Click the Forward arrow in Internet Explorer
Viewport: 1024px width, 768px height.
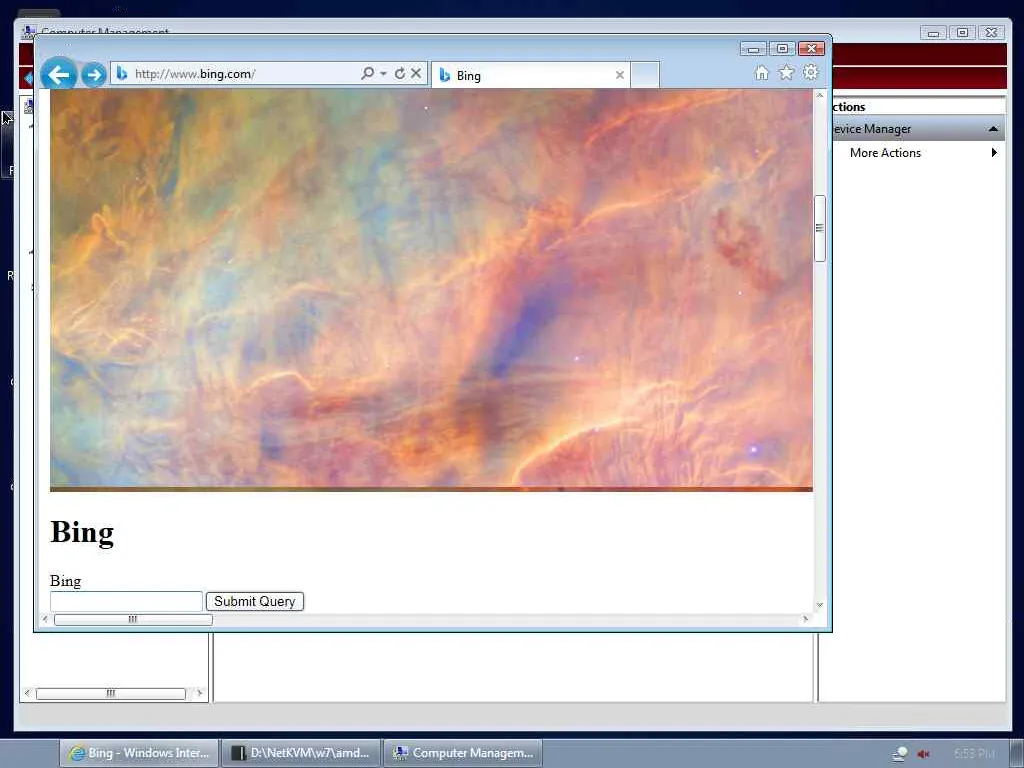(93, 74)
